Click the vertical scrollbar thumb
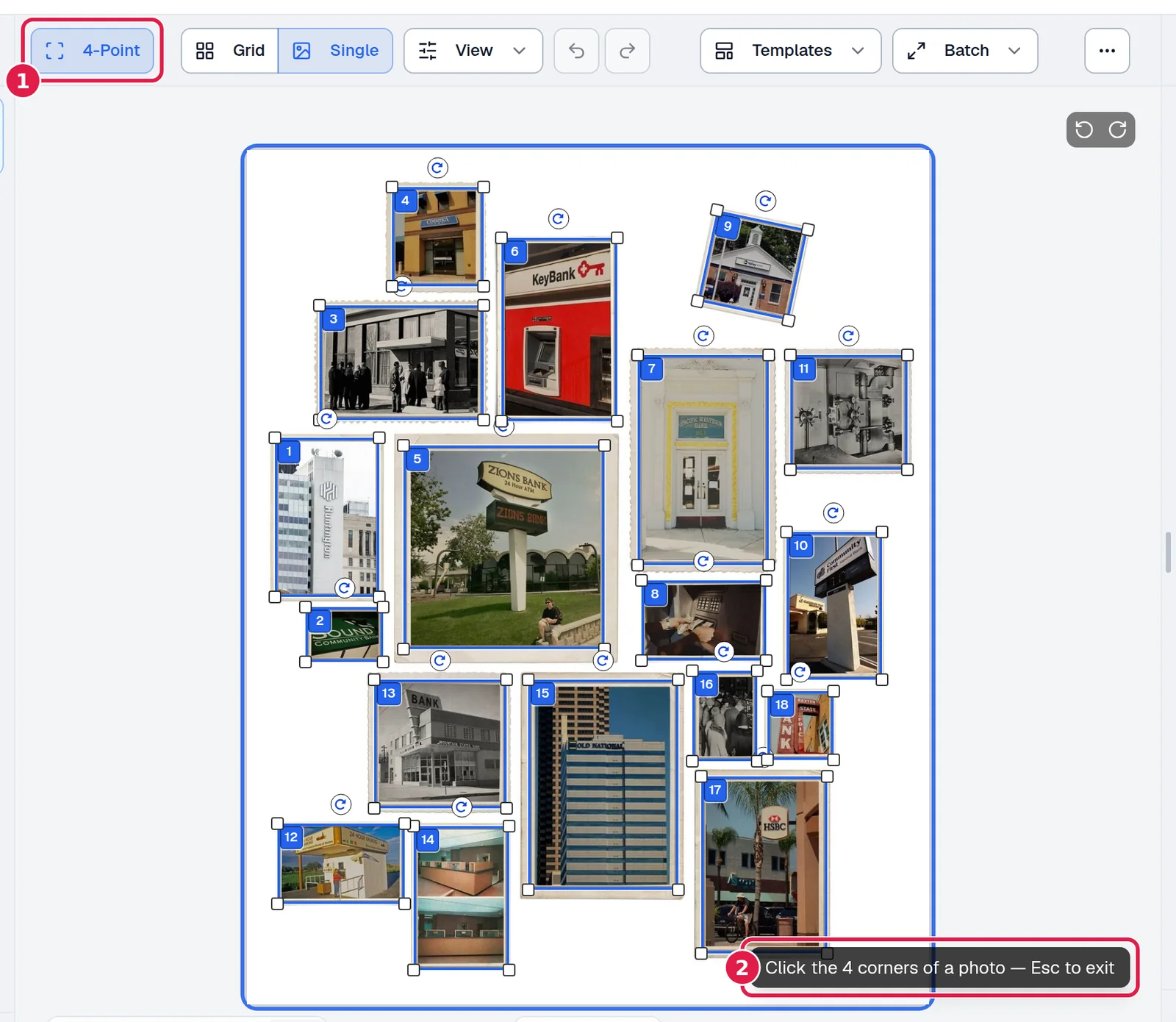This screenshot has height=1022, width=1176. (1167, 552)
